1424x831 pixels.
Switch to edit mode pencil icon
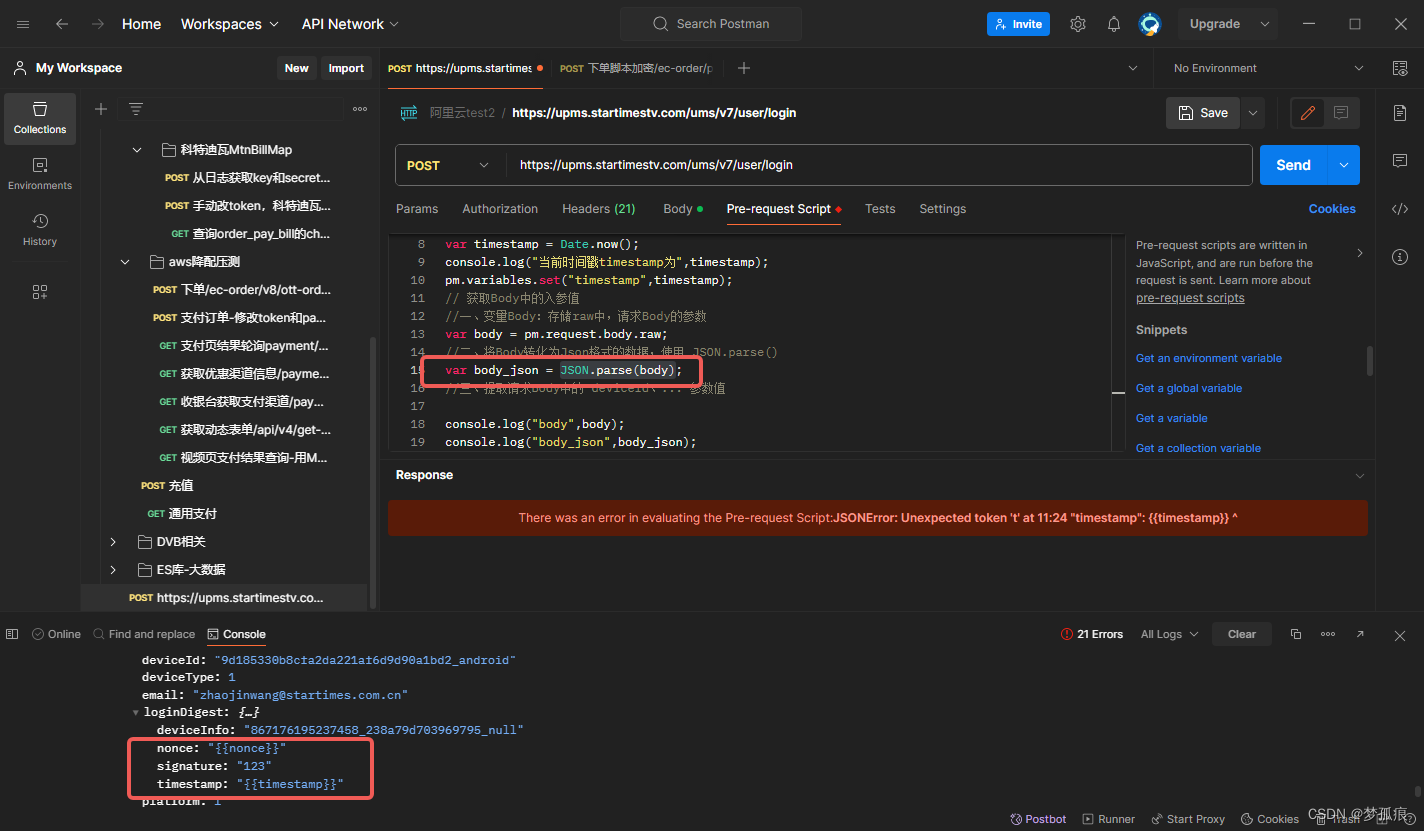[x=1307, y=113]
